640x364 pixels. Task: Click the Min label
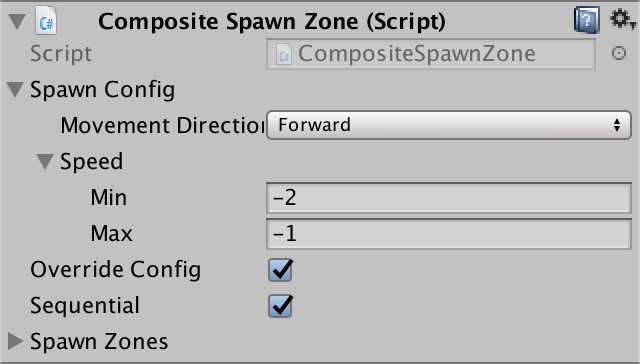click(x=109, y=198)
